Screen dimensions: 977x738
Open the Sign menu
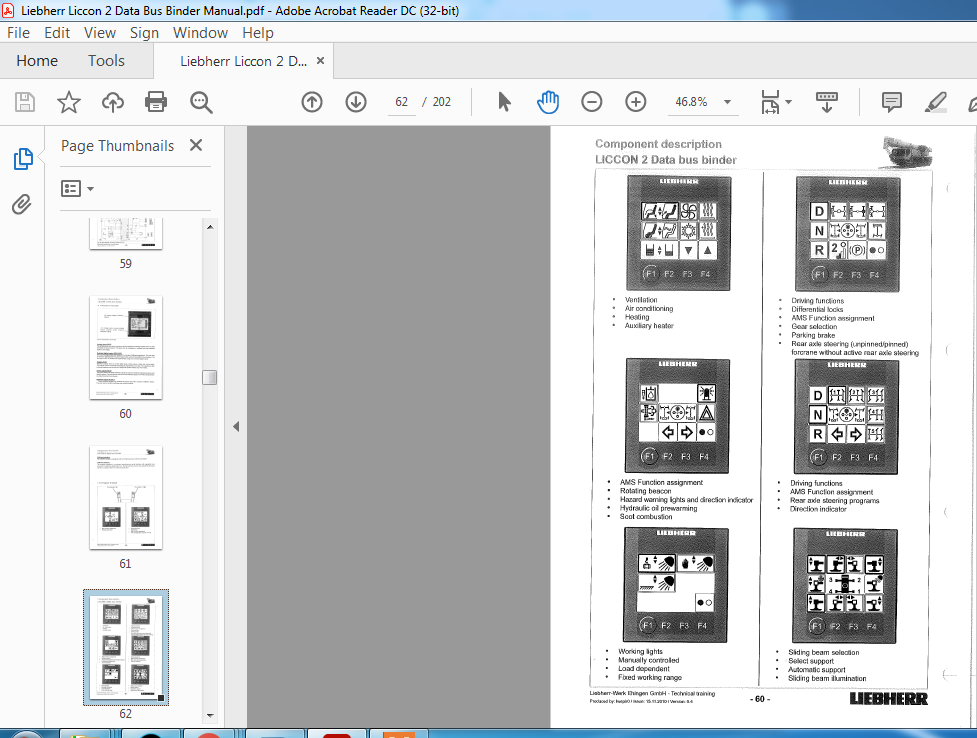point(144,32)
